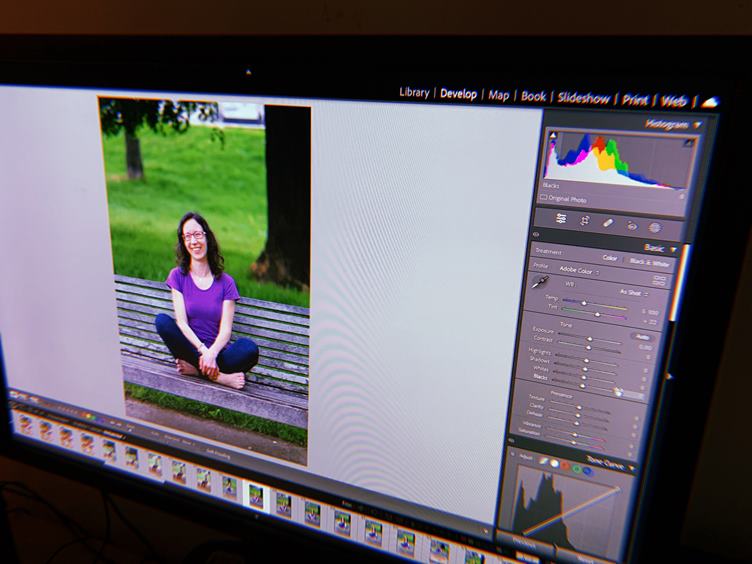The height and width of the screenshot is (564, 752).
Task: Click the cloud sync status icon
Action: [x=710, y=102]
